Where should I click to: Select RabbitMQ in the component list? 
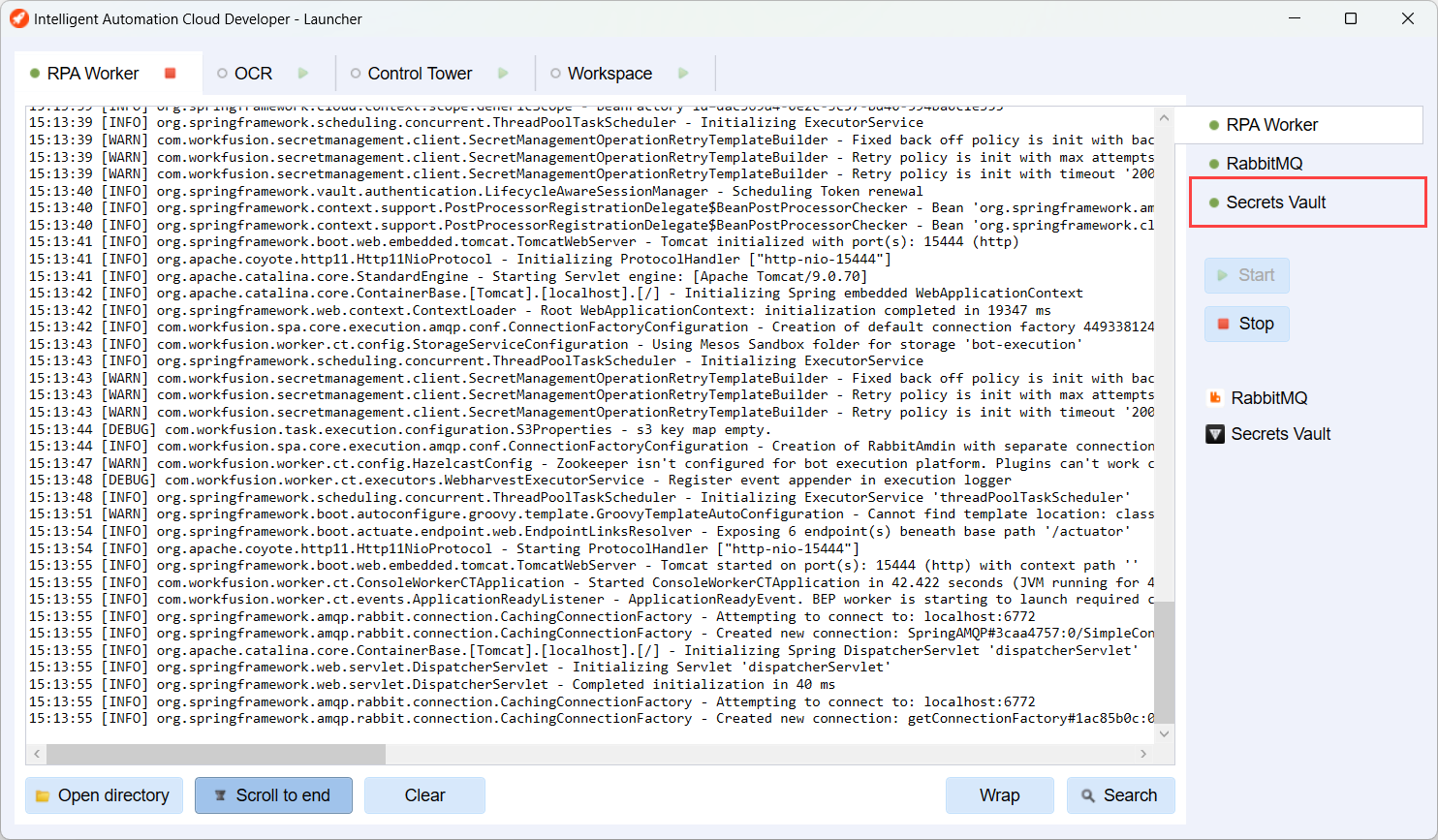point(1298,164)
